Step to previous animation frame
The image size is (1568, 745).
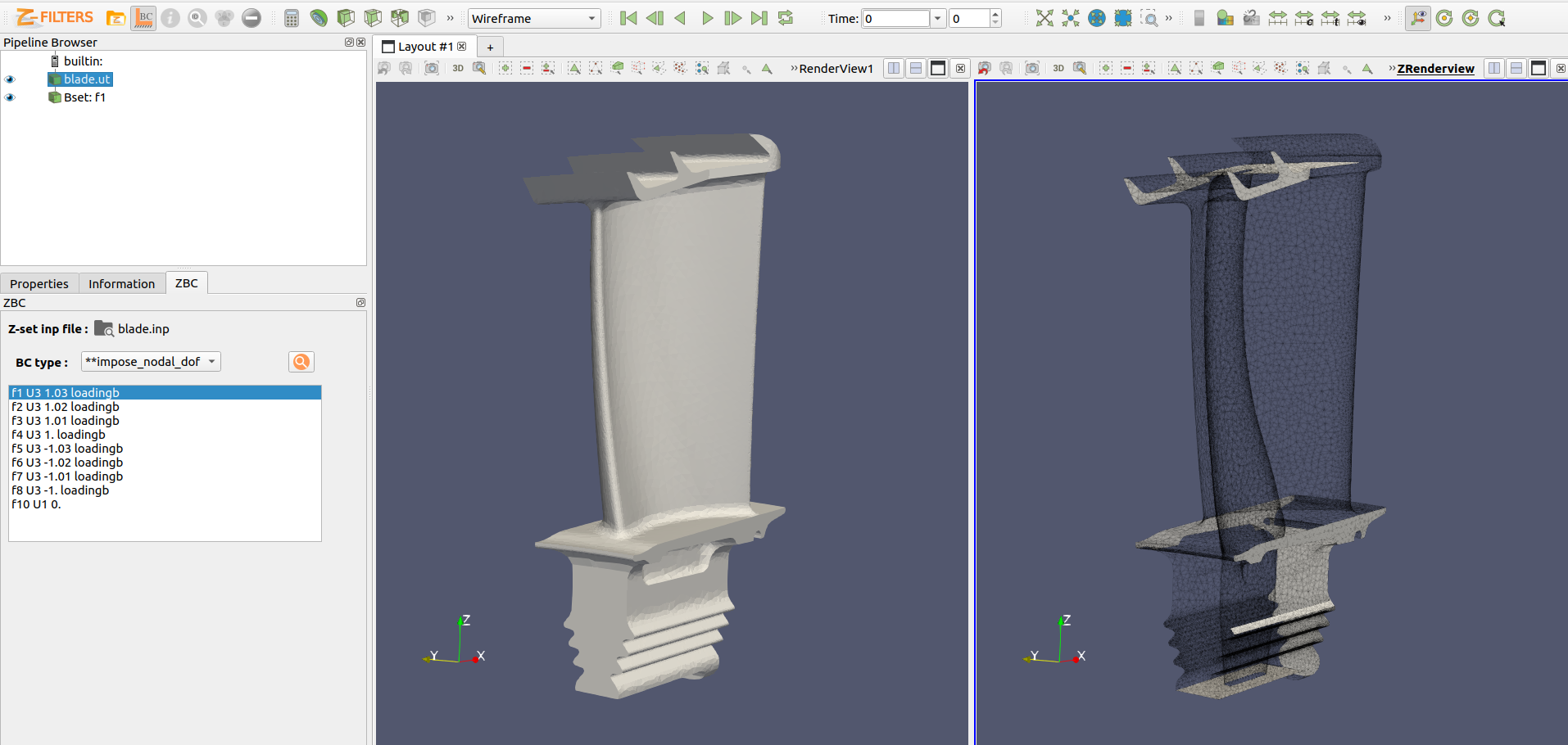click(655, 18)
